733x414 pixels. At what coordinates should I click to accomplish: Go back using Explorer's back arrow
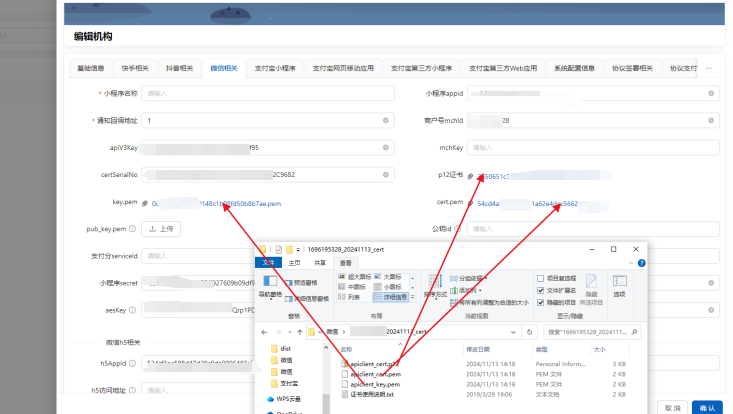264,332
